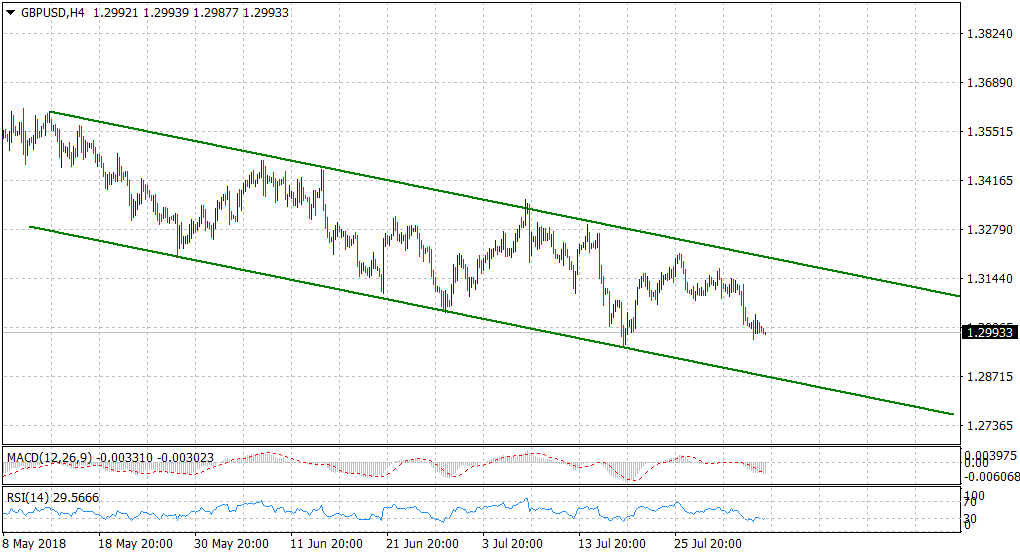
Task: Click the MACD(12,26,9) indicator label
Action: click(49, 458)
